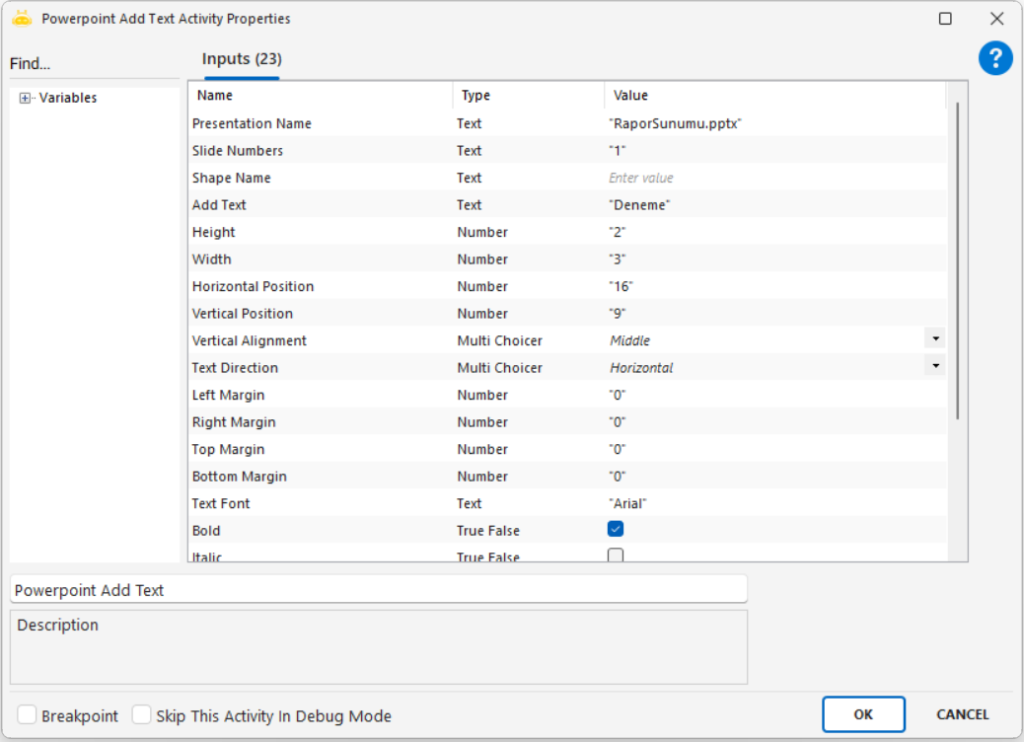Enable the Italic checkbox
The height and width of the screenshot is (742, 1024).
[x=616, y=555]
